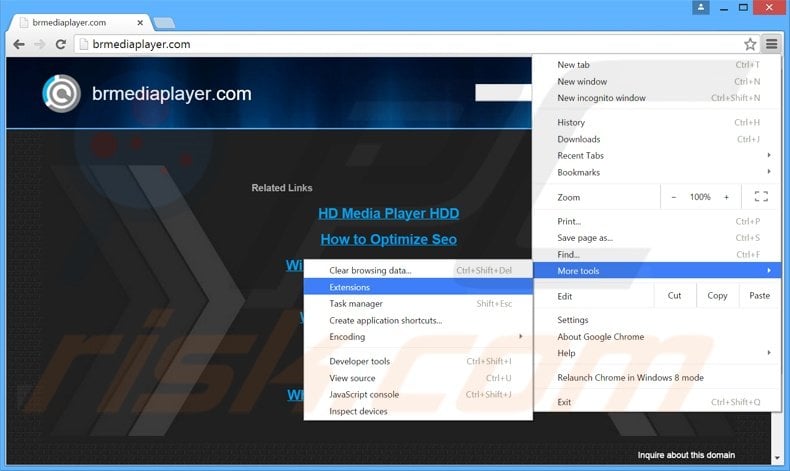
Task: Select New tab from the menu
Action: [657, 65]
